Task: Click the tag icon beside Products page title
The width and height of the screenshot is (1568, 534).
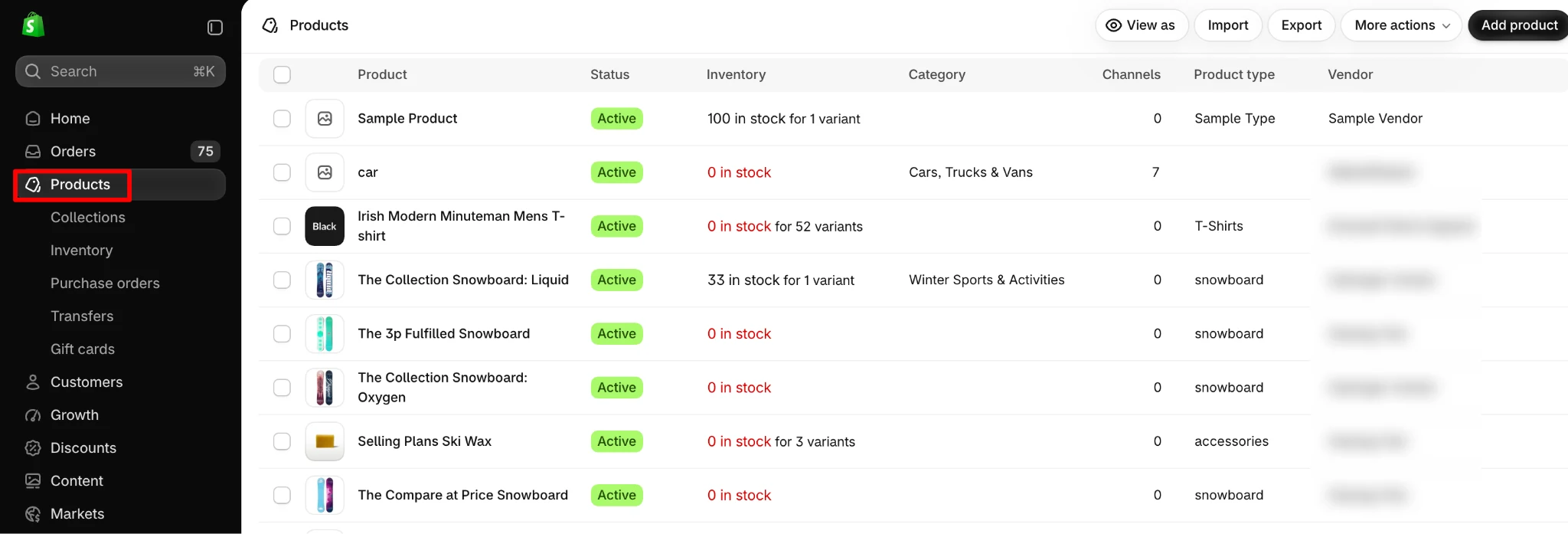Action: point(269,25)
